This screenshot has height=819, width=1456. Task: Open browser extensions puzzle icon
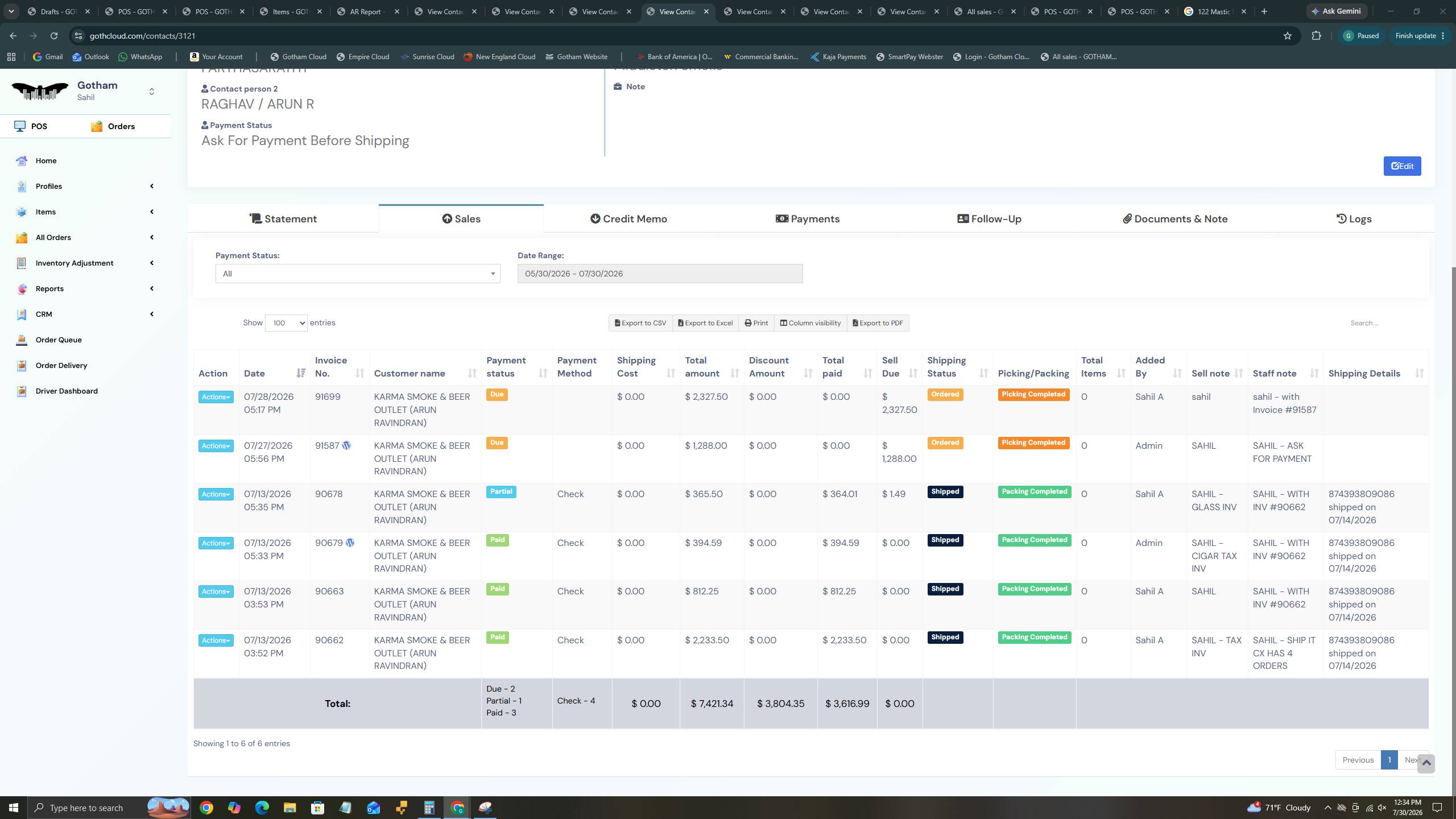pos(1316,36)
